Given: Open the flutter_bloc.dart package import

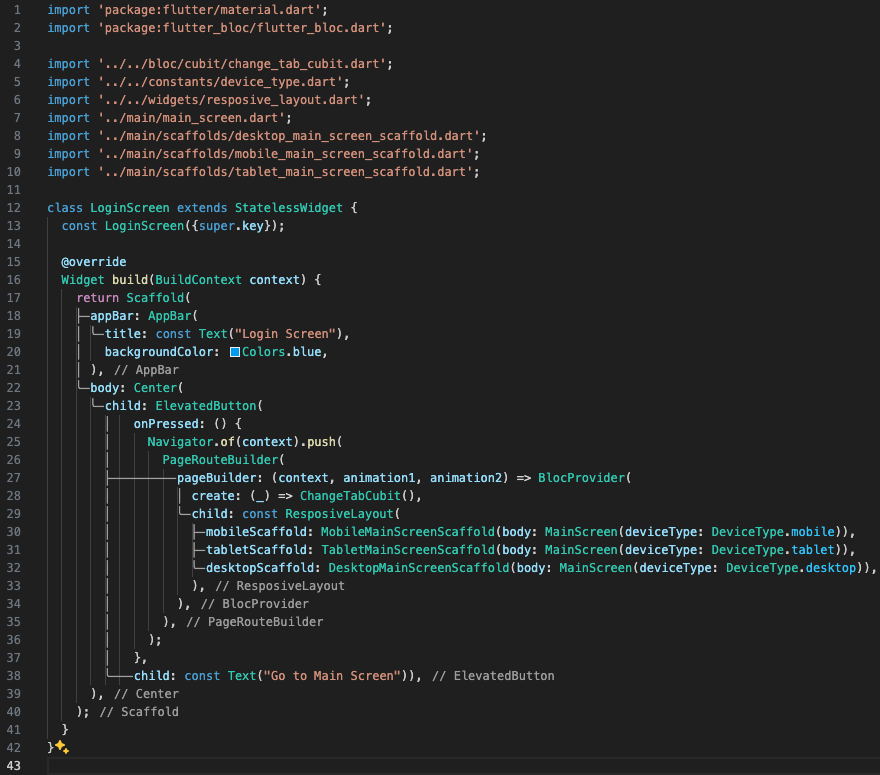Looking at the screenshot, I should tap(244, 27).
